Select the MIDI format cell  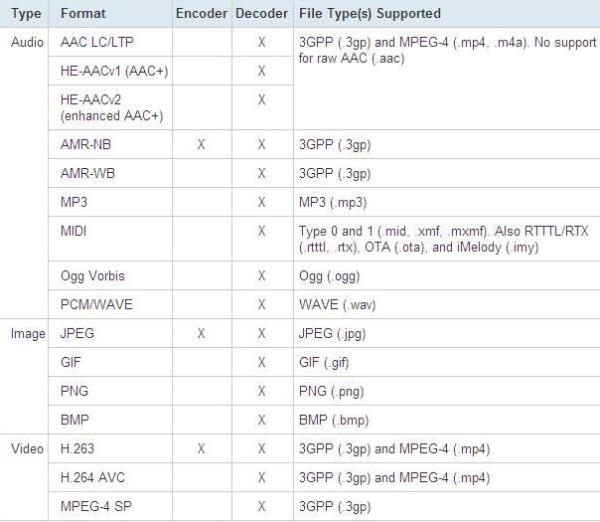coord(75,231)
